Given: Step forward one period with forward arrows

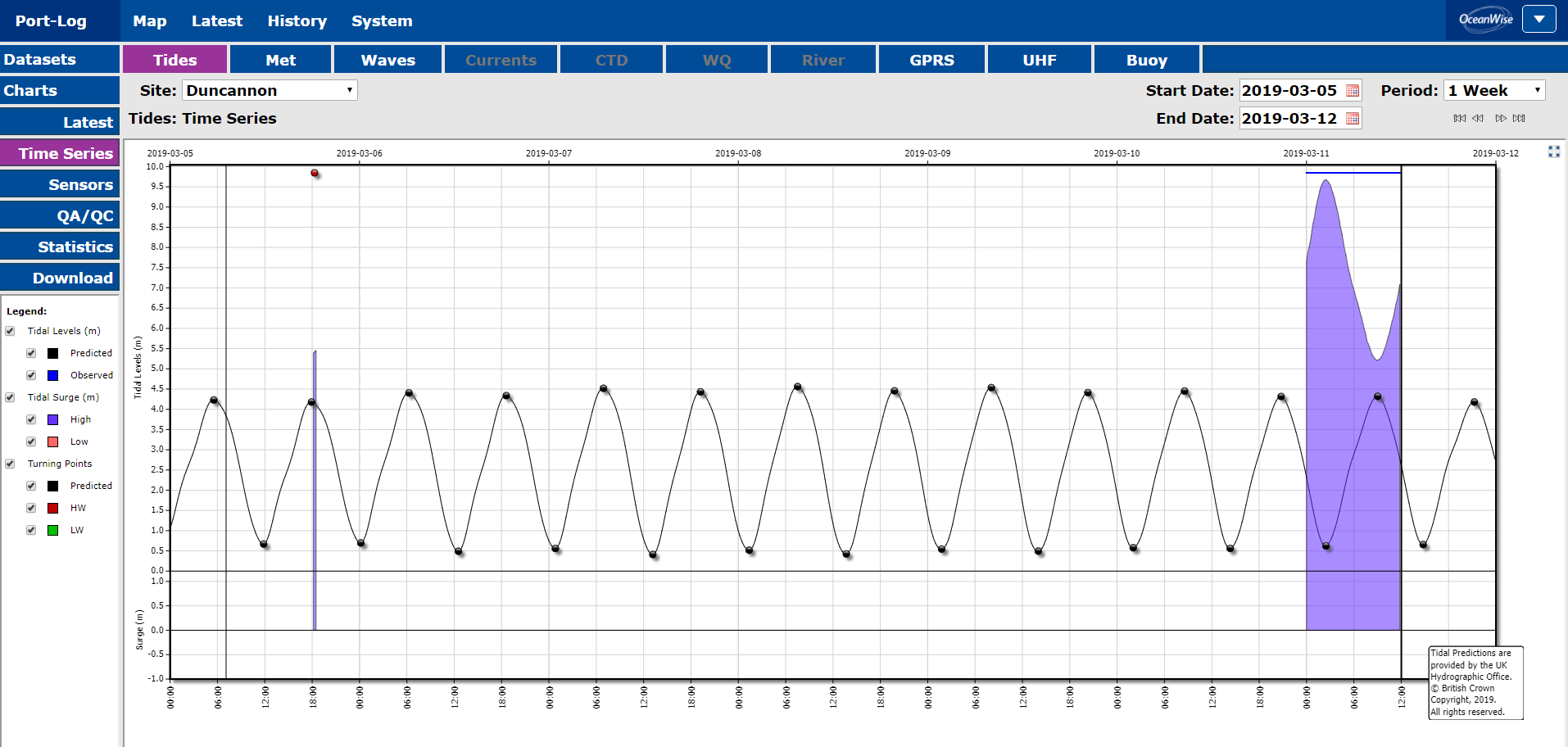Looking at the screenshot, I should tap(1501, 118).
